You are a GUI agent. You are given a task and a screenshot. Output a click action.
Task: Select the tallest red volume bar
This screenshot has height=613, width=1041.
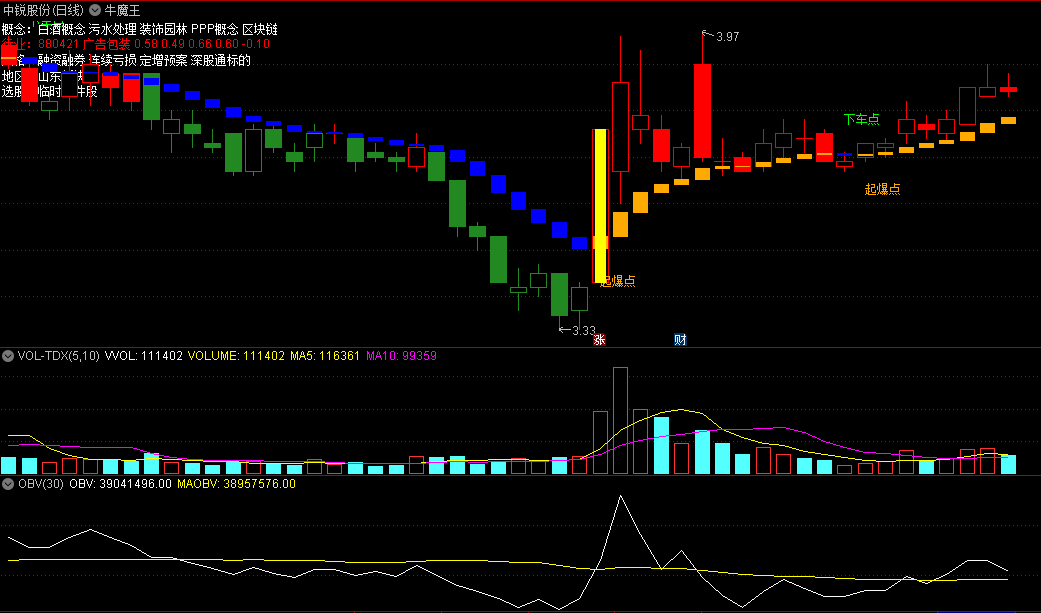[620, 420]
